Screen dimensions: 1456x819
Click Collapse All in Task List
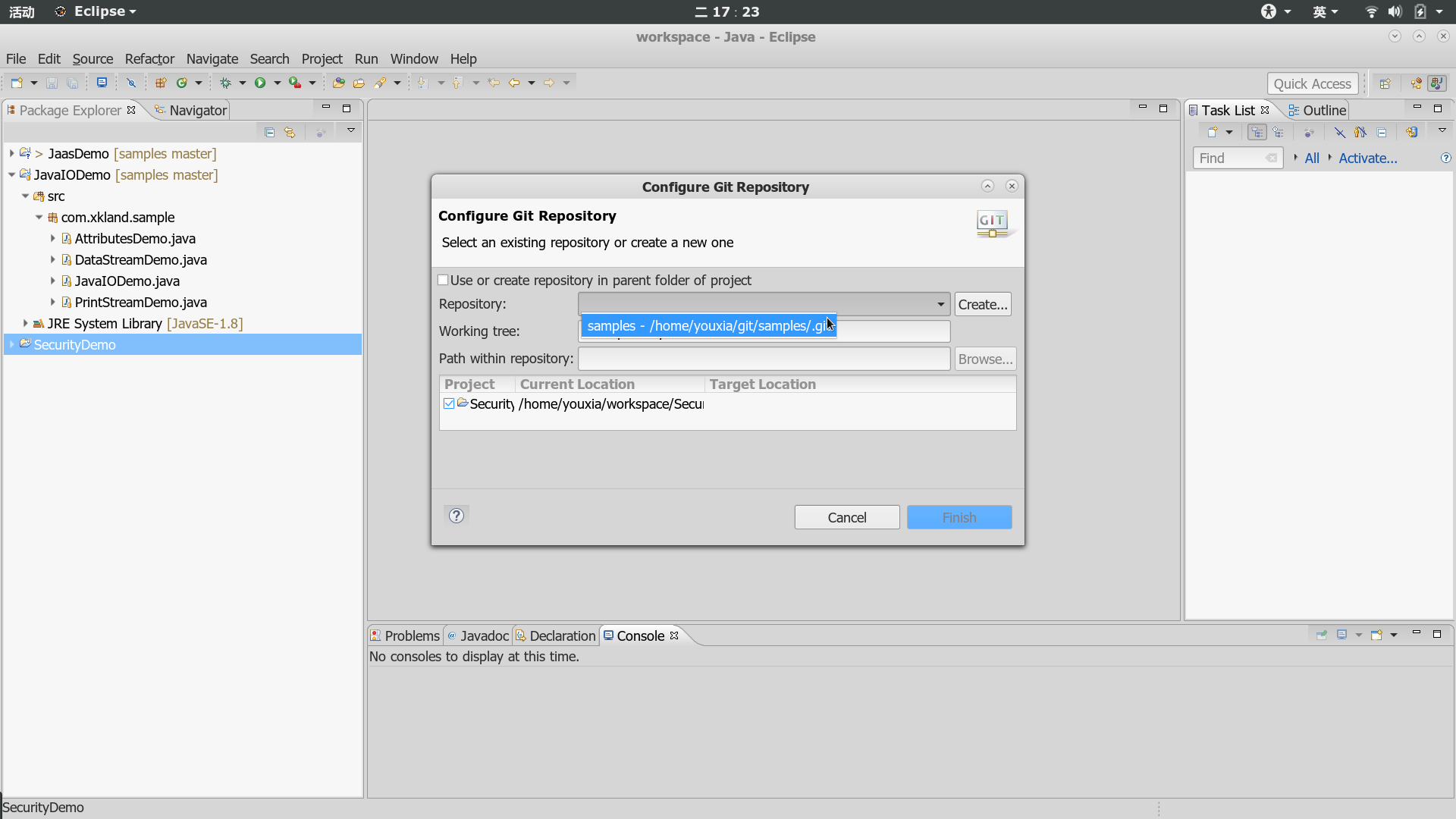point(1382,132)
